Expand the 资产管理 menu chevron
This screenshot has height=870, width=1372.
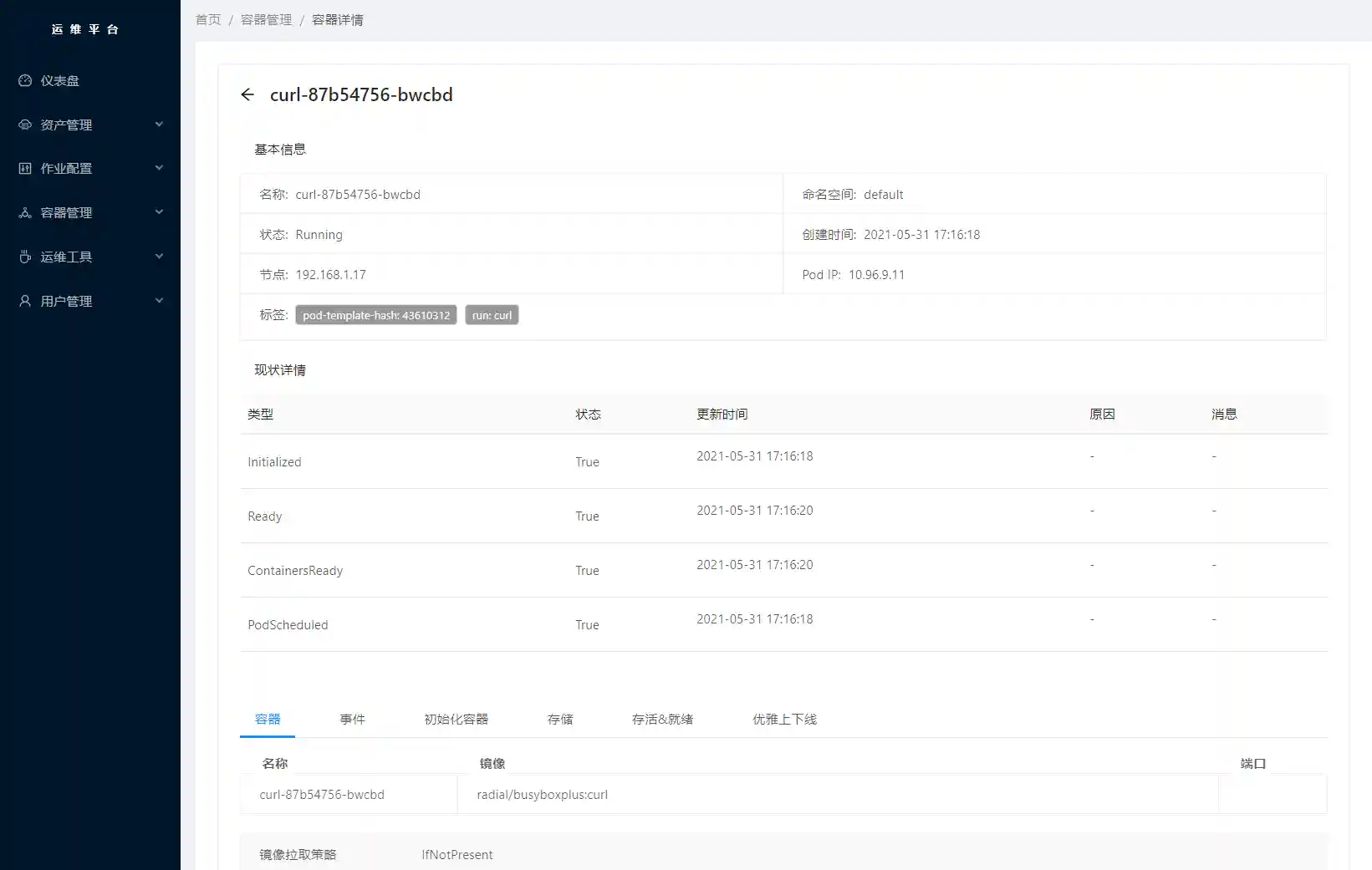tap(159, 125)
